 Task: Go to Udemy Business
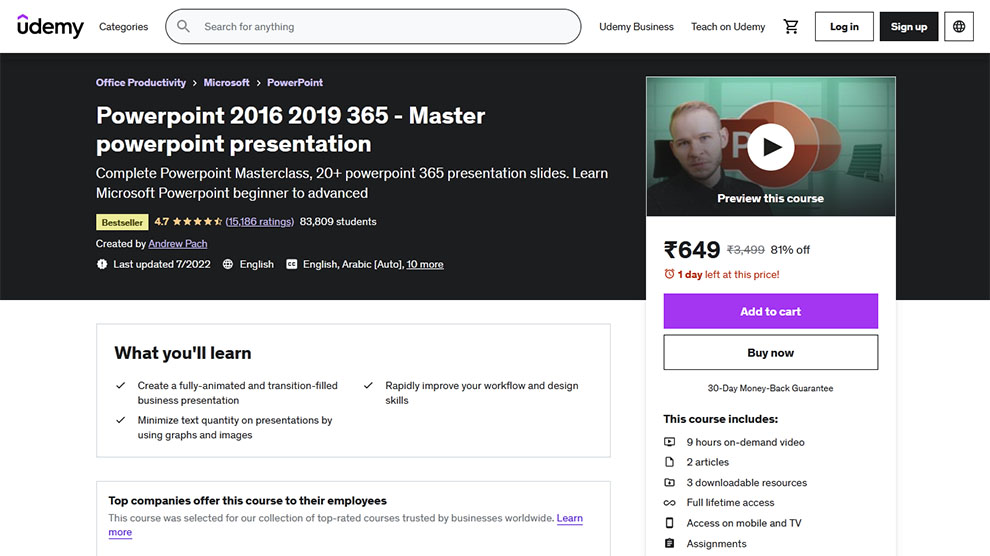tap(636, 27)
